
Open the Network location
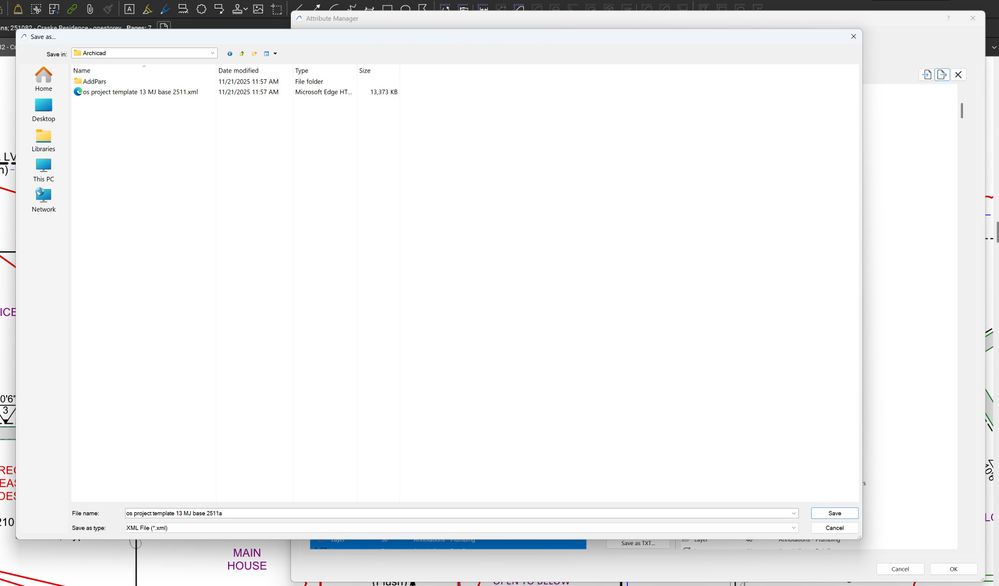[43, 200]
